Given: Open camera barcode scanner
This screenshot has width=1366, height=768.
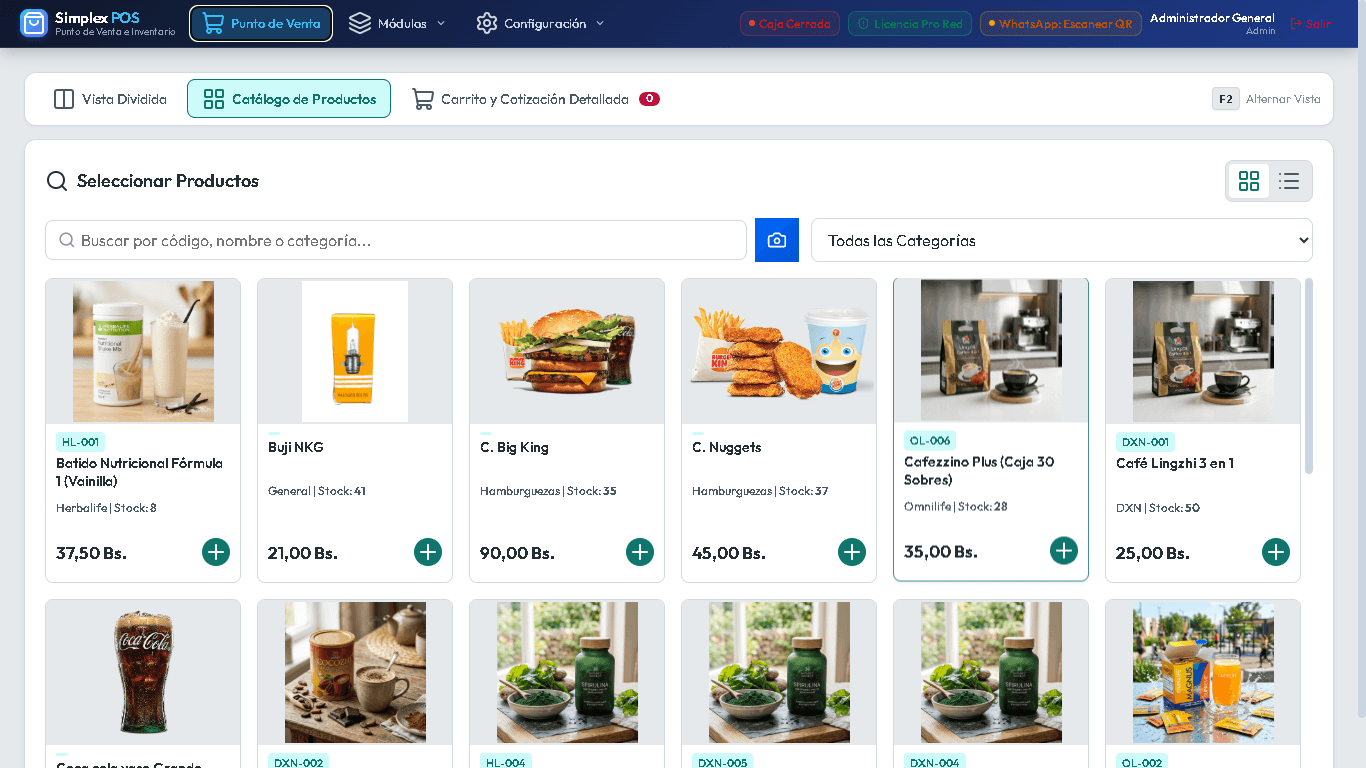Looking at the screenshot, I should pyautogui.click(x=777, y=240).
